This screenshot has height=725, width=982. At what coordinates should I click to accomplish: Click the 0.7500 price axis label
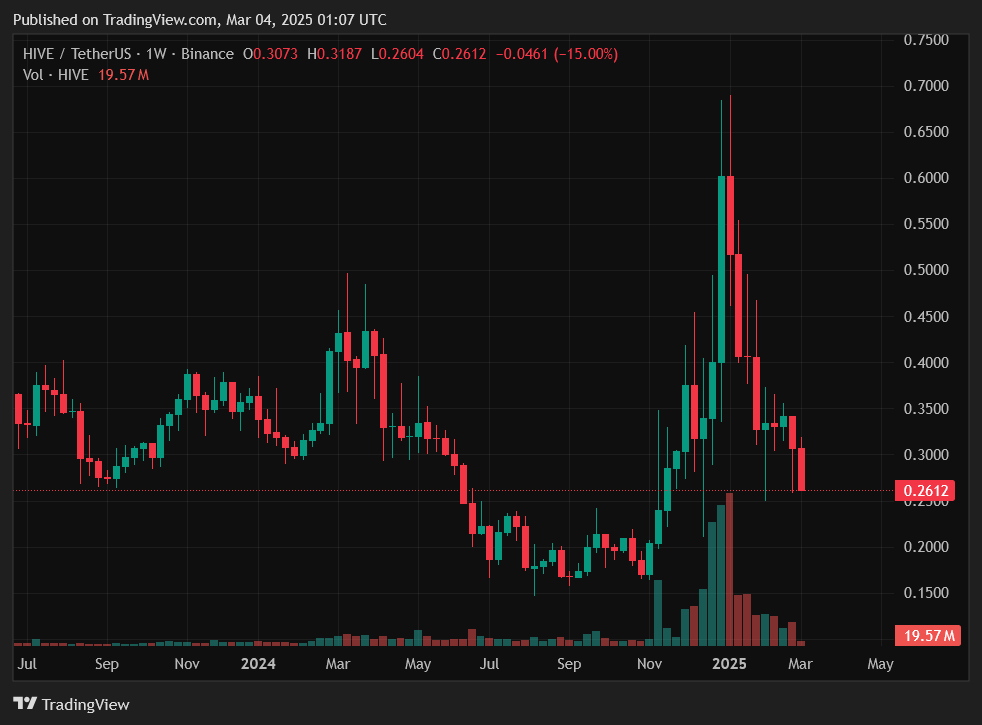[926, 40]
